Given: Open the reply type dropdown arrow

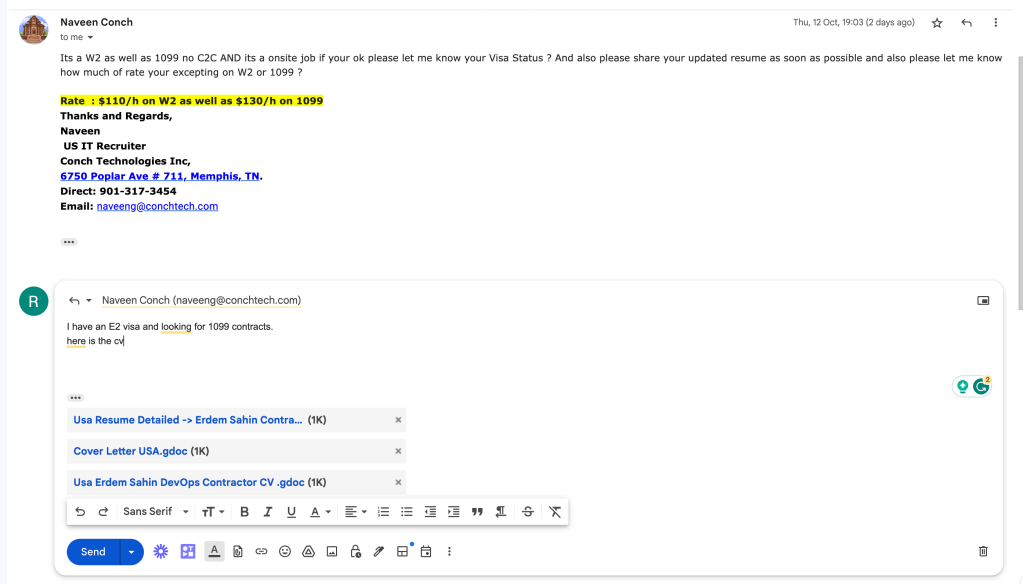Looking at the screenshot, I should pos(89,301).
